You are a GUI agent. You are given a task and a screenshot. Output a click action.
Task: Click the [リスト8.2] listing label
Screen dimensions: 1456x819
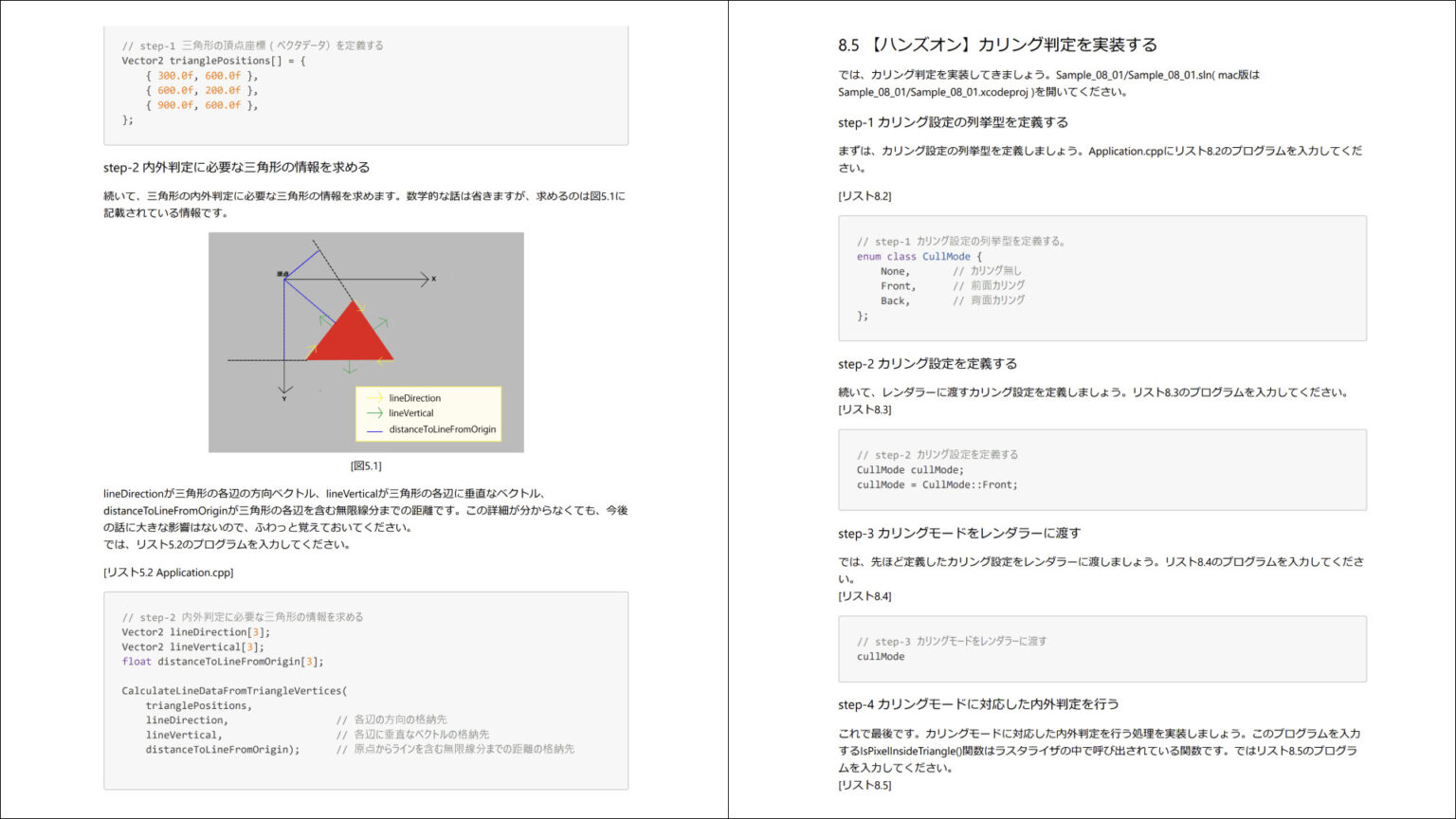(x=864, y=196)
